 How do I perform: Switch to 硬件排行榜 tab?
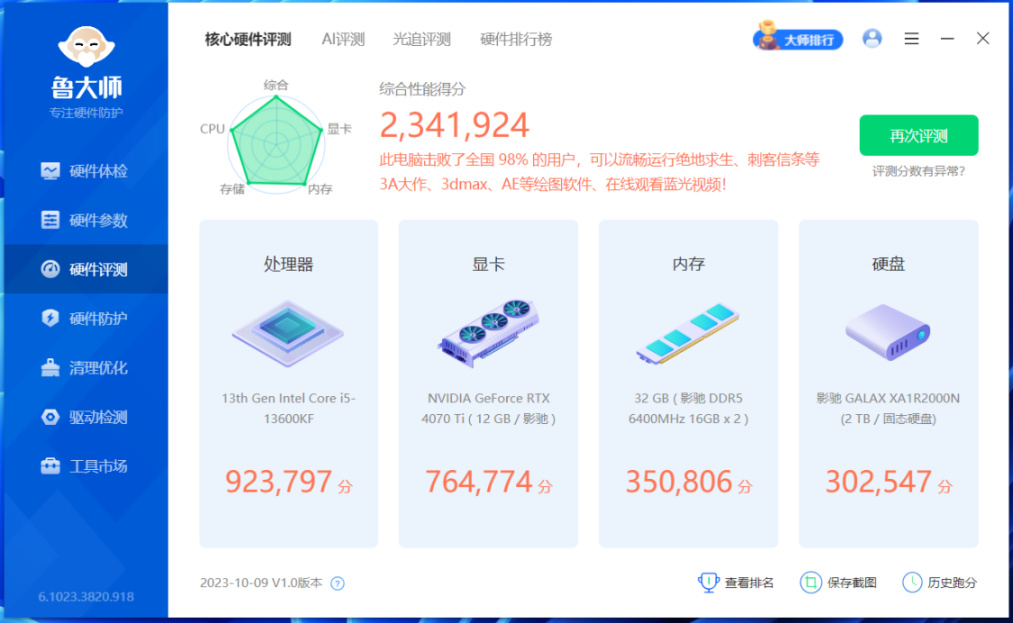point(516,39)
